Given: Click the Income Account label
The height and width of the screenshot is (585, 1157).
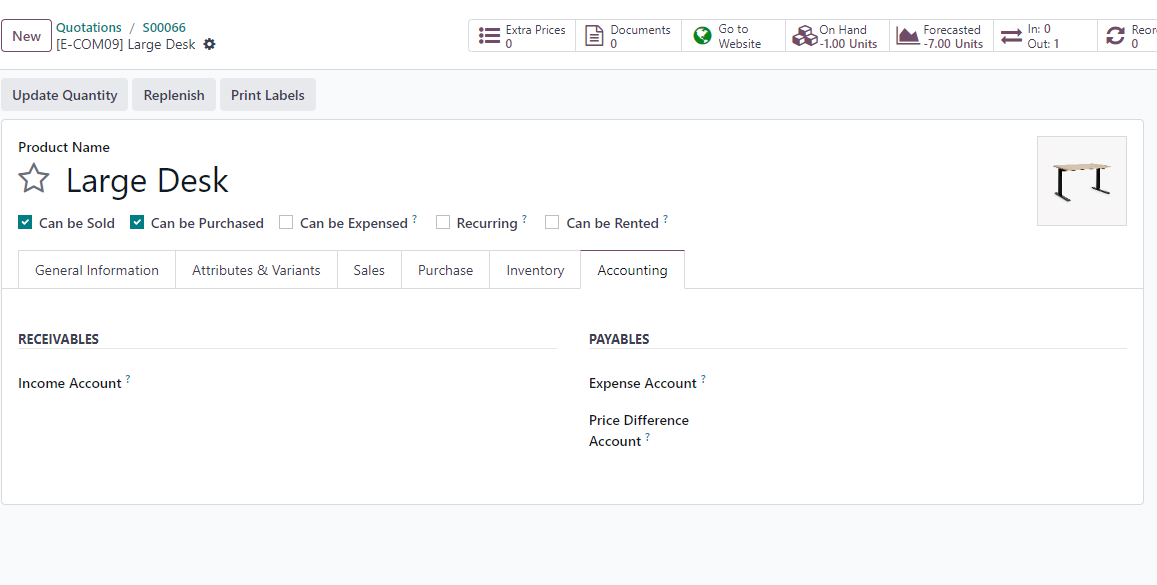Looking at the screenshot, I should tap(69, 384).
